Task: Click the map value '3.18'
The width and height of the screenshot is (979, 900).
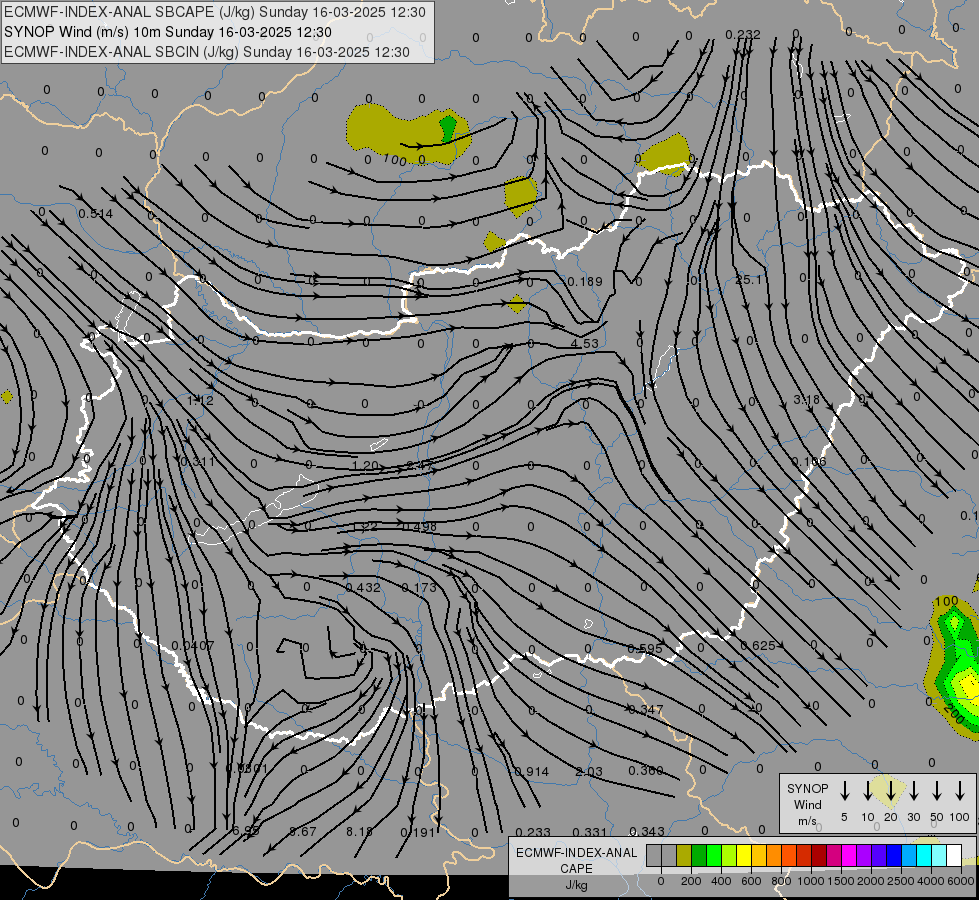Action: tap(806, 399)
